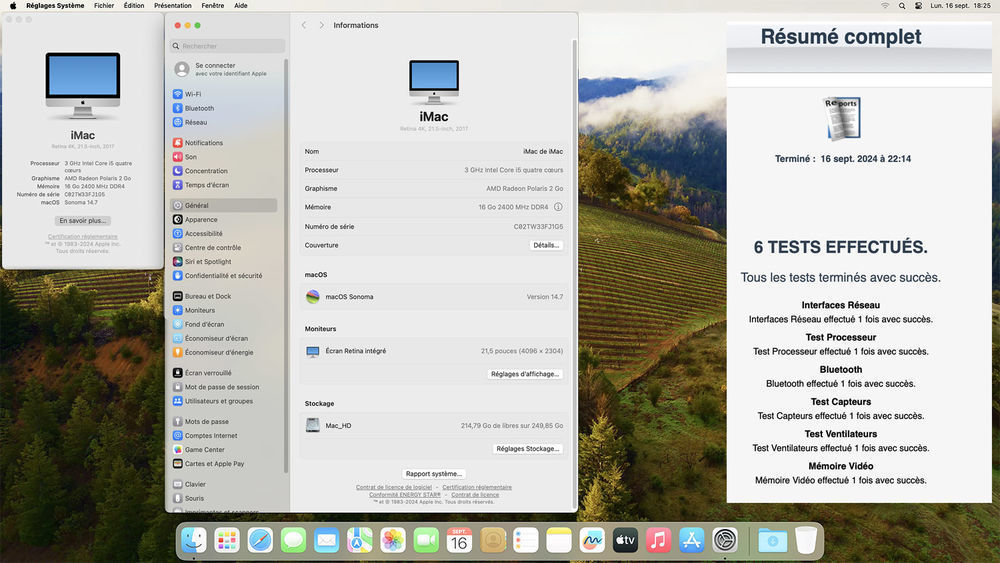This screenshot has height=563, width=1000.
Task: Select Bluetooth in the settings sidebar
Action: 198,108
